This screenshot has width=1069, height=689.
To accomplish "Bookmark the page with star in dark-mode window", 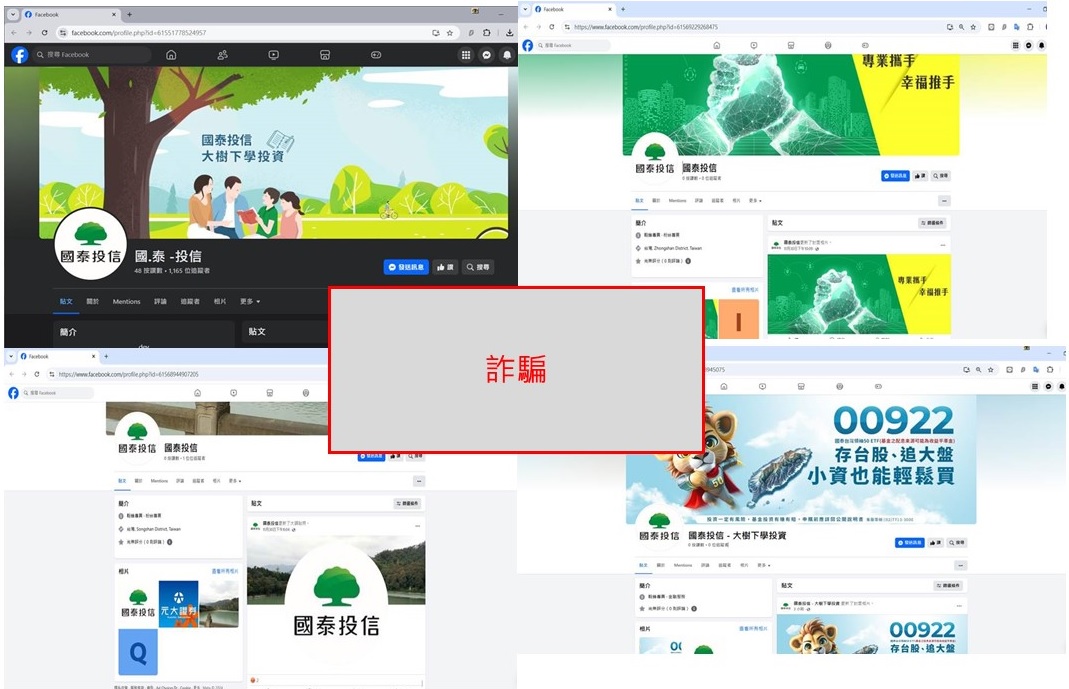I will point(449,32).
